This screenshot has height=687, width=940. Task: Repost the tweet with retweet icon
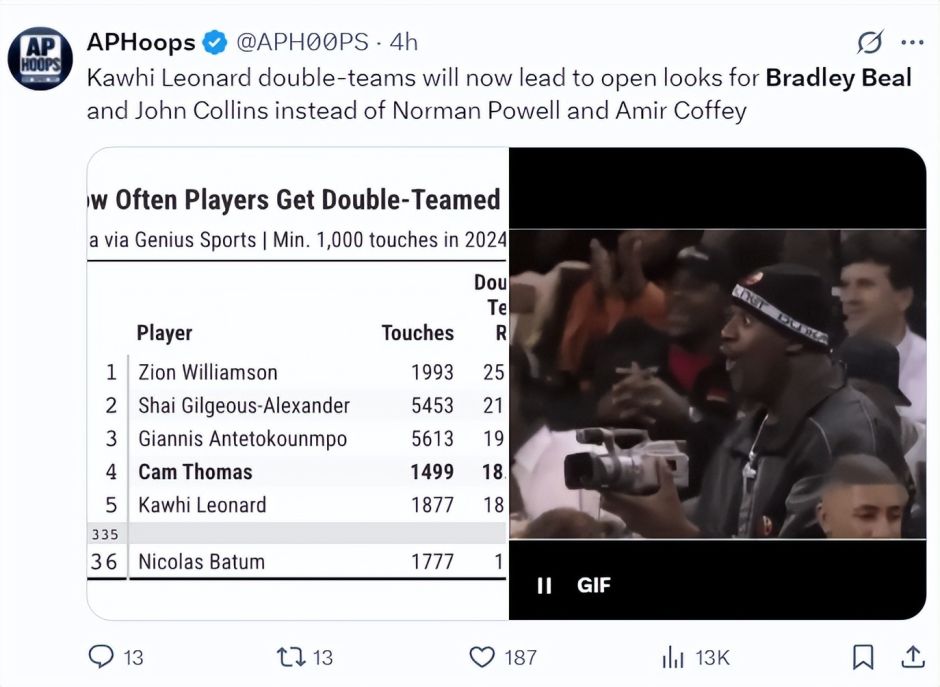[290, 657]
